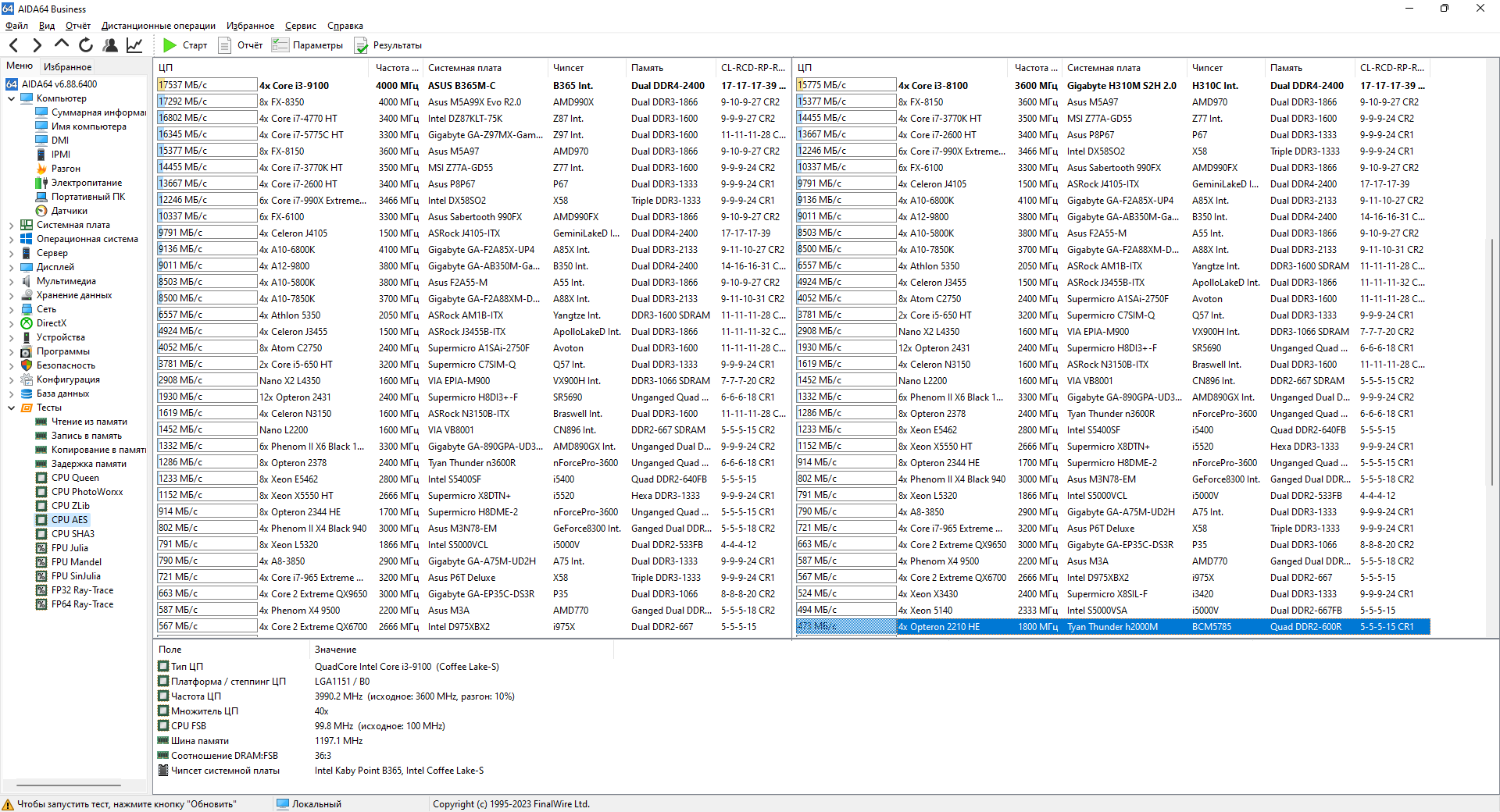Click the Windows logo icon beside Операционная система
The width and height of the screenshot is (1500, 812).
click(27, 239)
